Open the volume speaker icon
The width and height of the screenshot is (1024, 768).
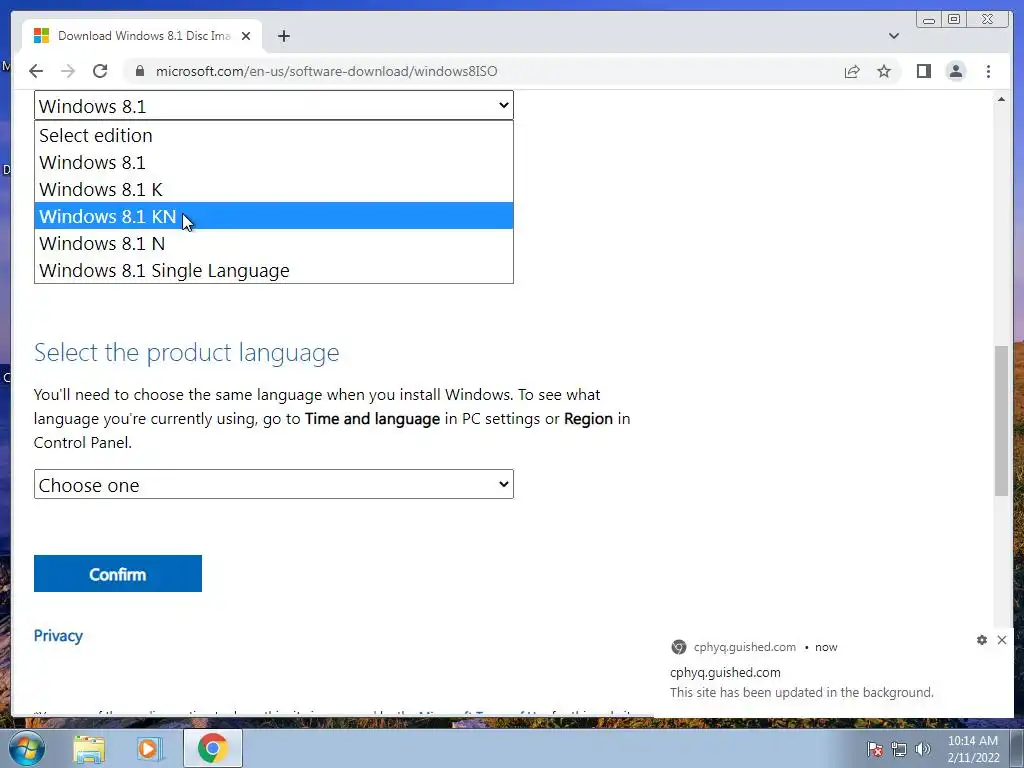[x=923, y=749]
